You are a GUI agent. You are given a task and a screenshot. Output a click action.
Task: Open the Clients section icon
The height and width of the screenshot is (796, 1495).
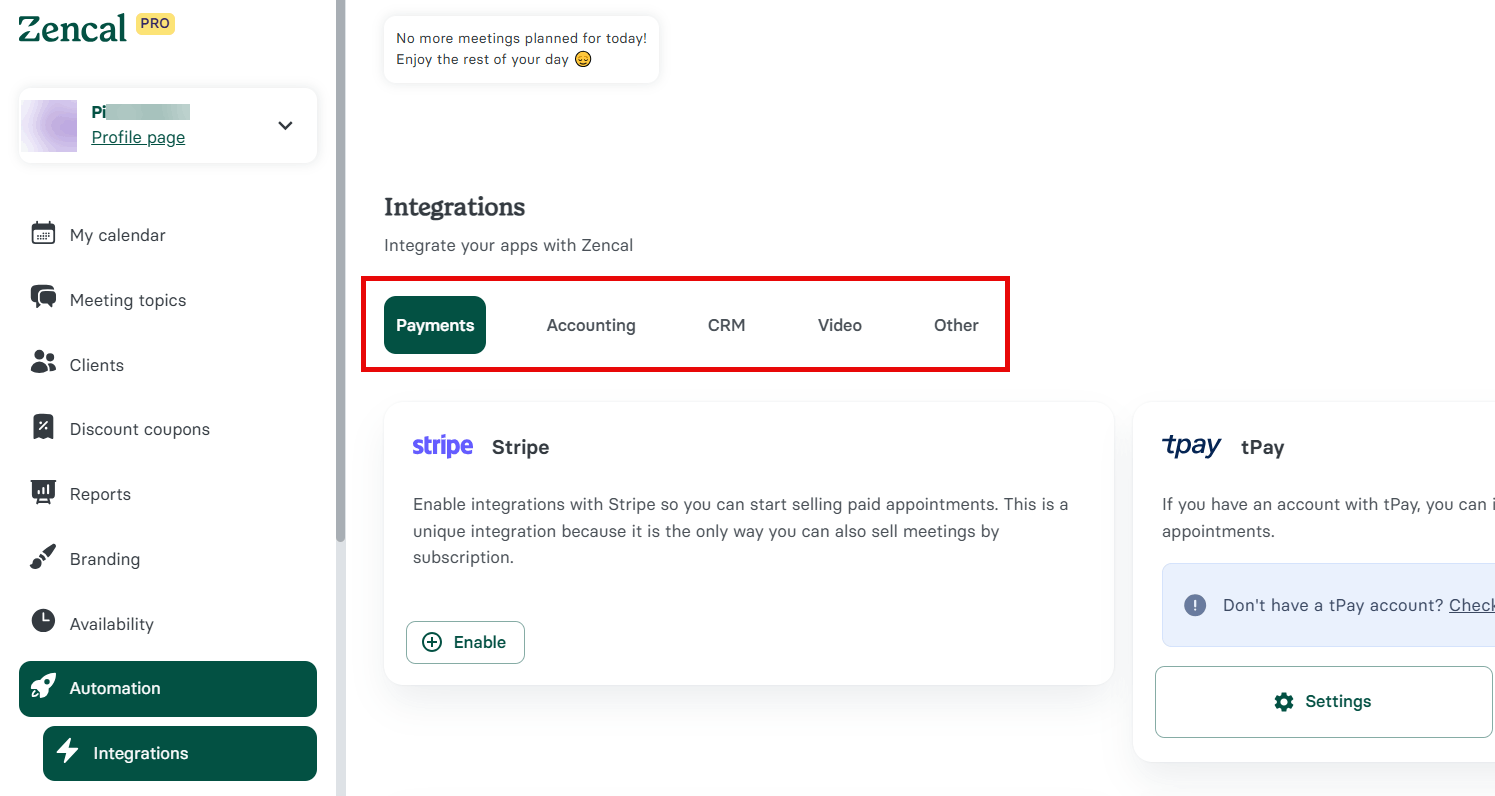pyautogui.click(x=43, y=364)
